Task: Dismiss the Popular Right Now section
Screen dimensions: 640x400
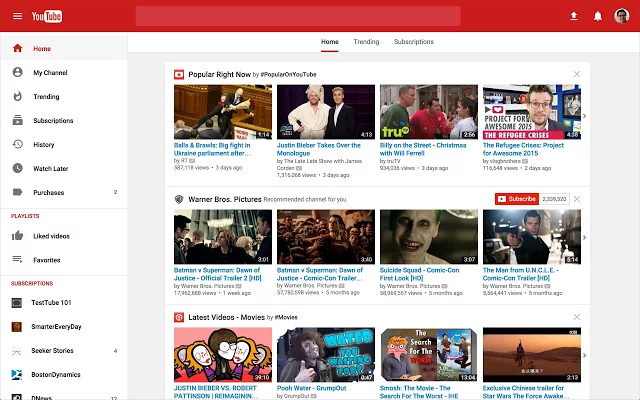Action: [576, 74]
